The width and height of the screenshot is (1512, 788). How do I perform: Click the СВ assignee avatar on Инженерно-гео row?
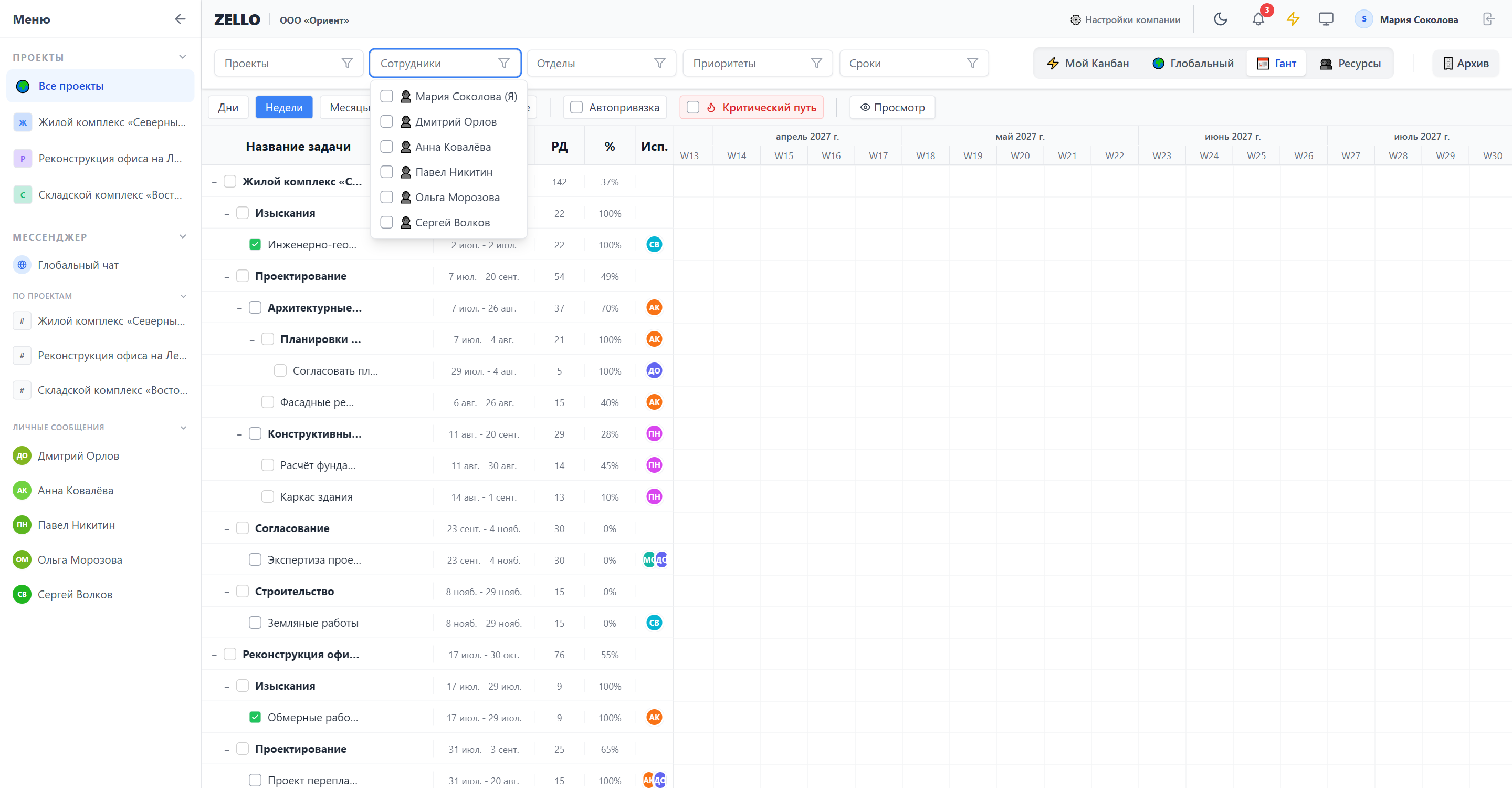coord(654,244)
